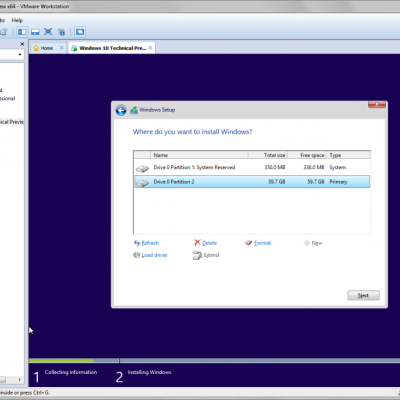Click the console view toolbar icon
400x400 pixels.
tap(80, 32)
